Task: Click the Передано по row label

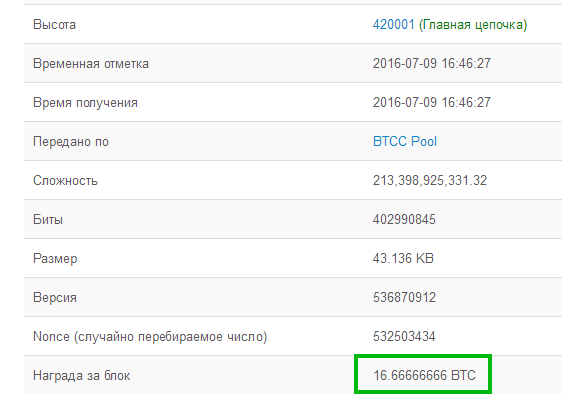Action: click(71, 142)
